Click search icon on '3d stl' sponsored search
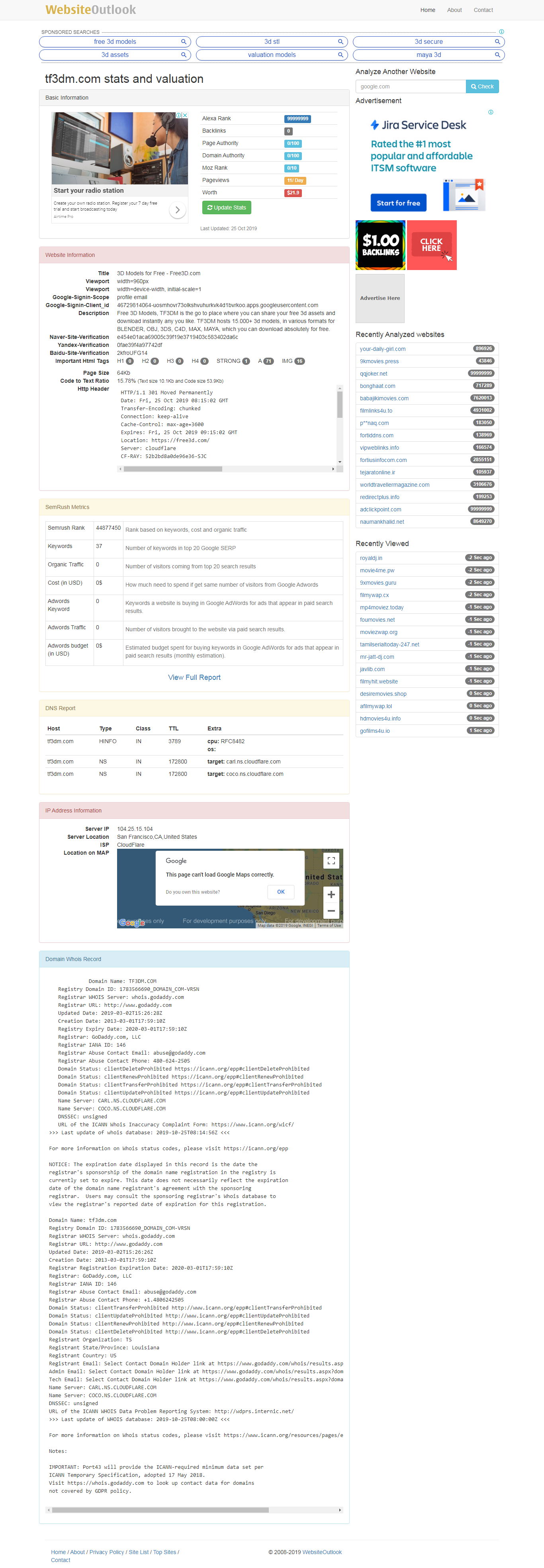 [x=340, y=42]
